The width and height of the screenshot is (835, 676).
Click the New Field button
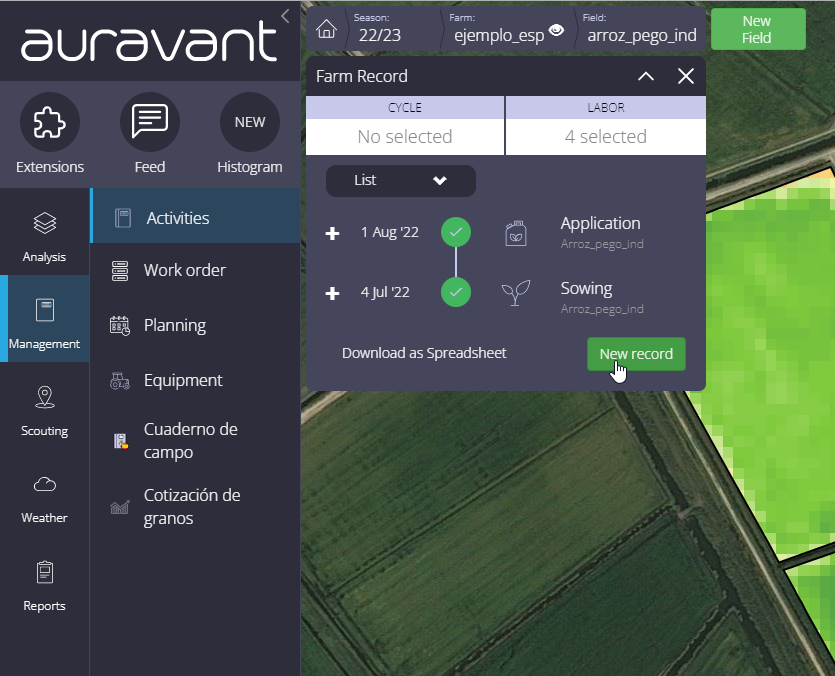tap(758, 29)
